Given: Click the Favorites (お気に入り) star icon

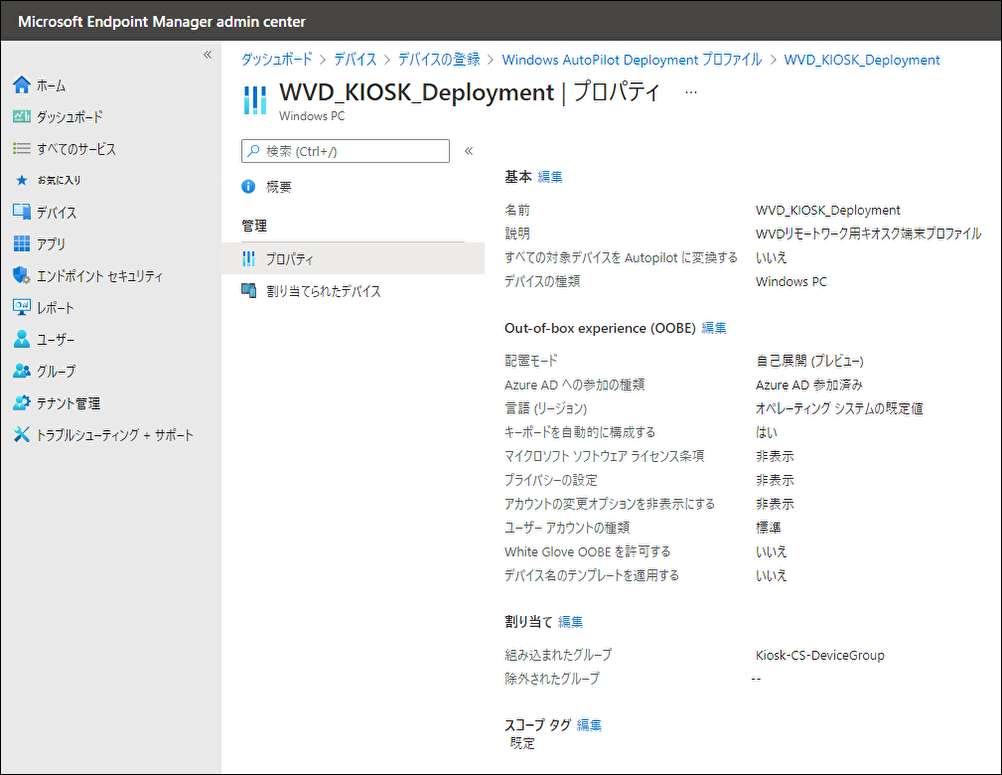Looking at the screenshot, I should (22, 180).
